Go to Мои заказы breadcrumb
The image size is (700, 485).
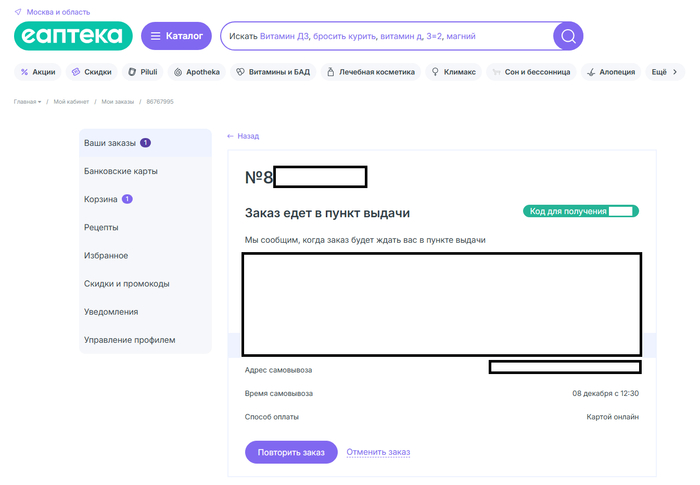point(119,102)
